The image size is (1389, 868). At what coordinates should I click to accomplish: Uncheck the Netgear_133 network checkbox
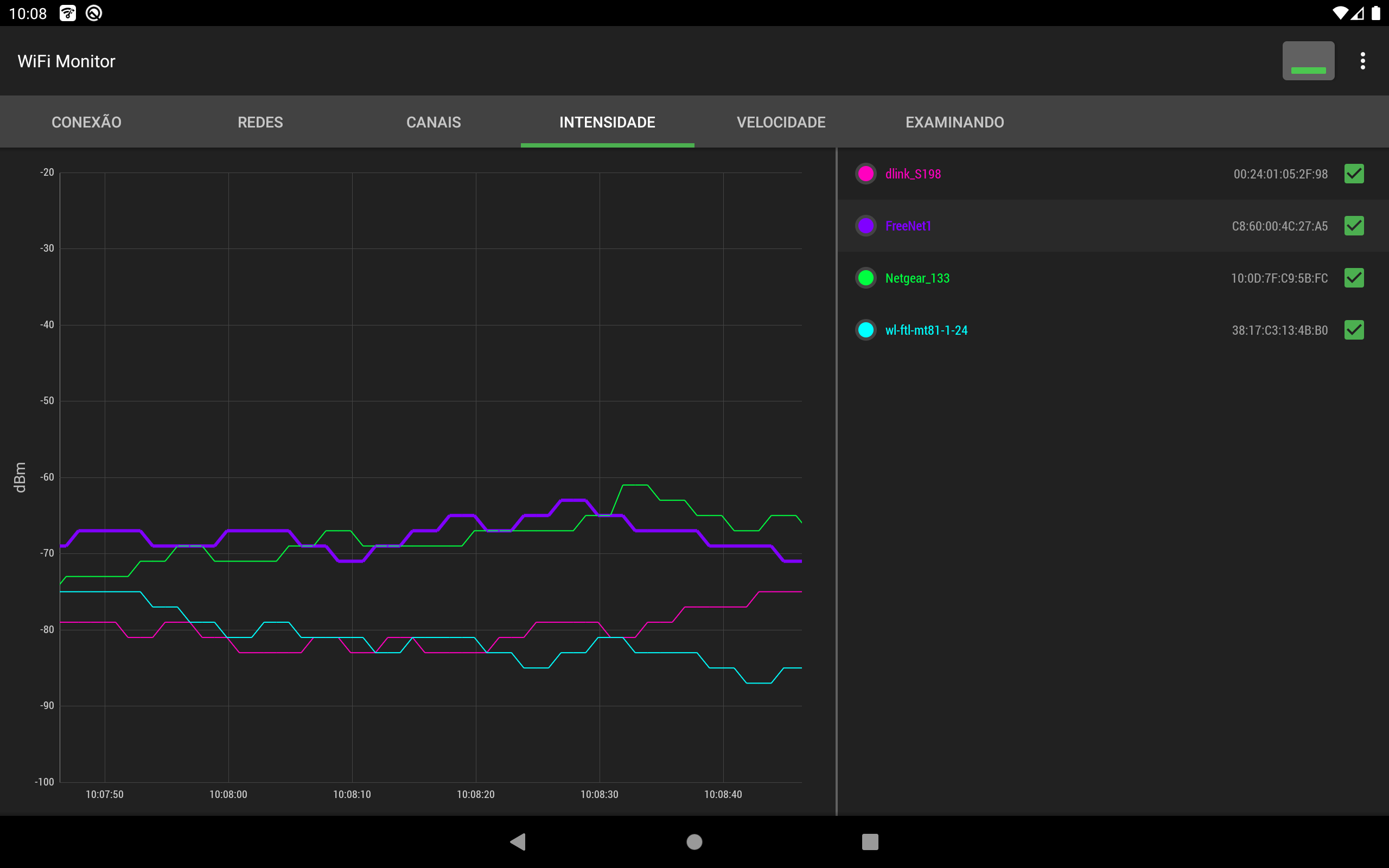pyautogui.click(x=1354, y=278)
